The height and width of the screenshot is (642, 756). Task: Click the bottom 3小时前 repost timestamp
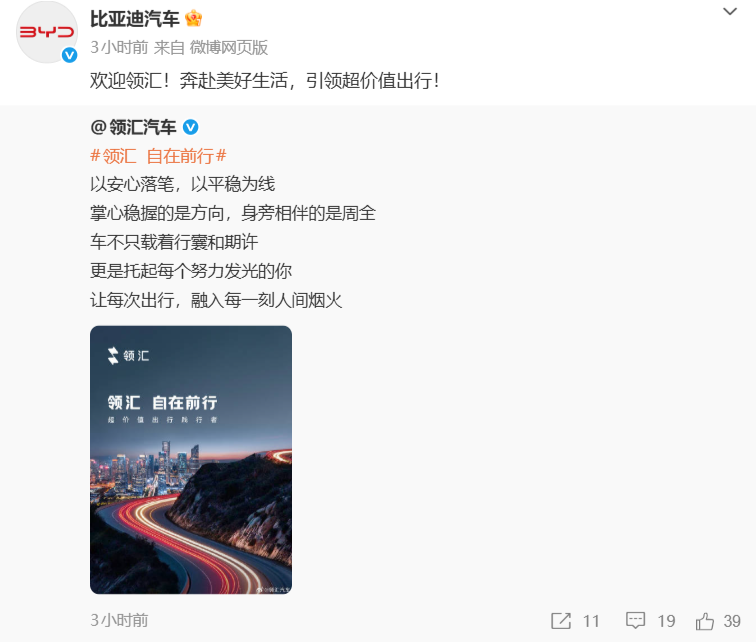(x=119, y=620)
